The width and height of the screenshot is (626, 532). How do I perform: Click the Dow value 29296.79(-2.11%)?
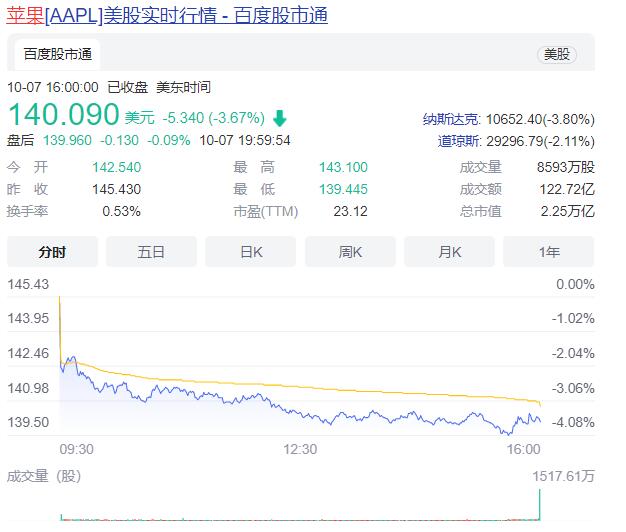point(540,141)
